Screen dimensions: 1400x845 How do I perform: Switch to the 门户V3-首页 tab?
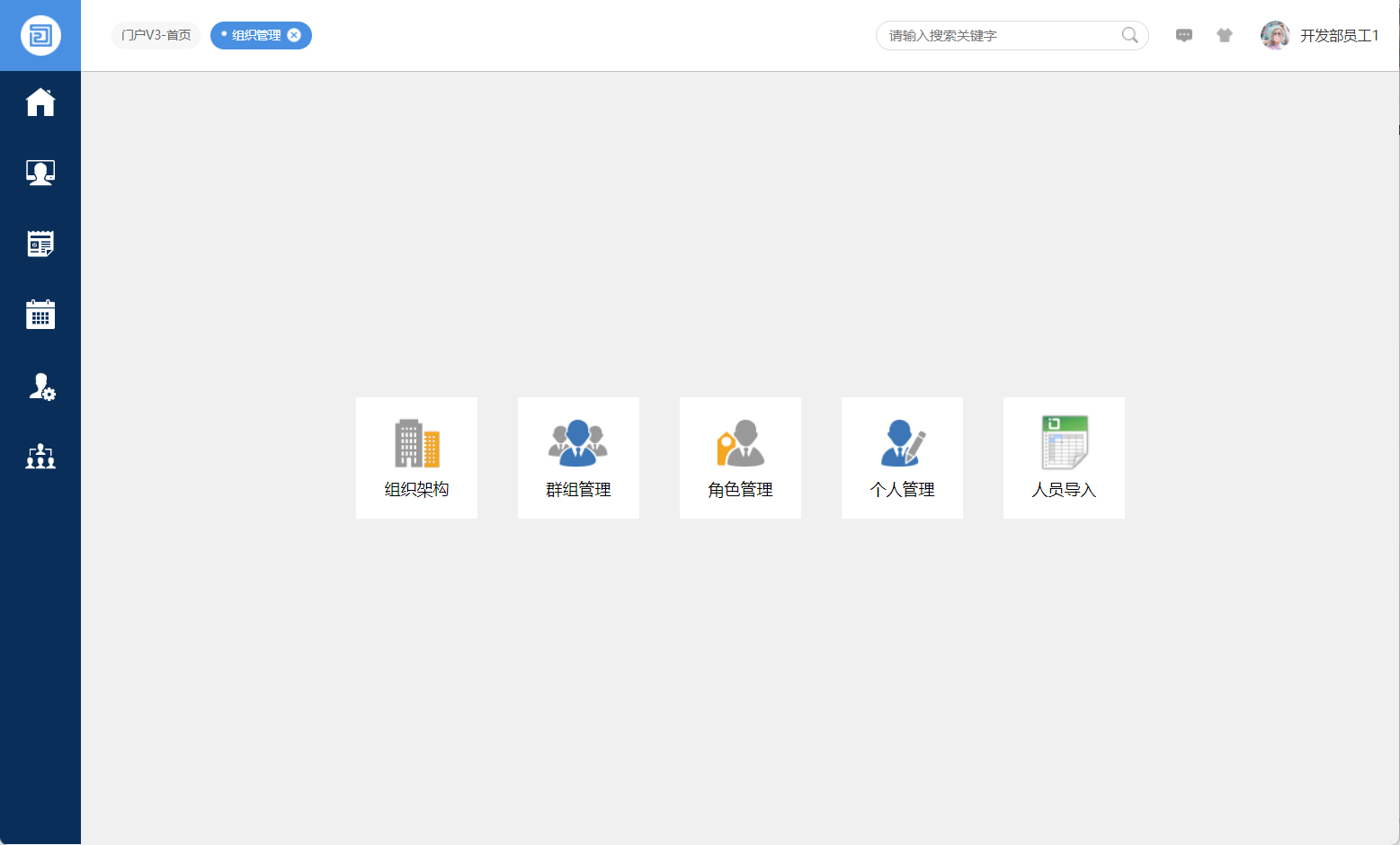[156, 35]
